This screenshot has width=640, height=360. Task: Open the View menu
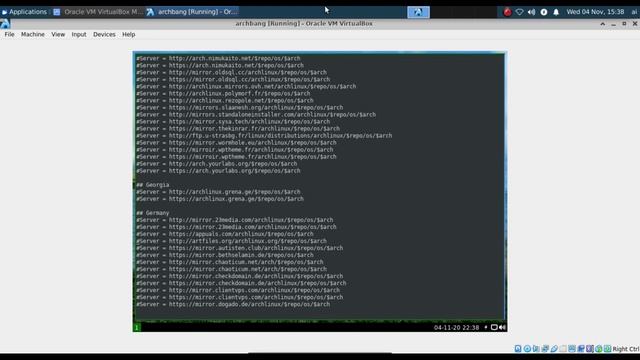point(58,34)
